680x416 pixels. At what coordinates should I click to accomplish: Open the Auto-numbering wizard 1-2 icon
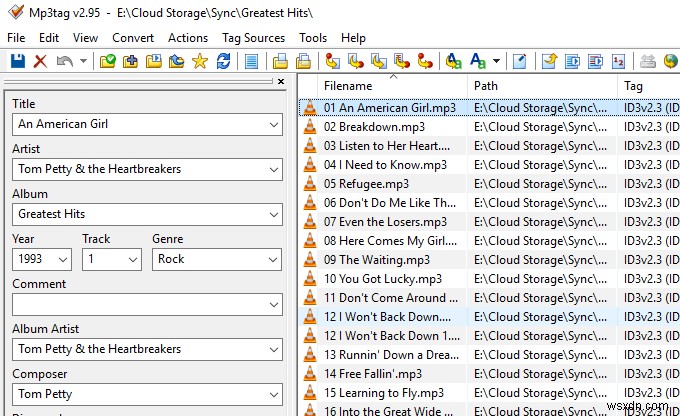click(618, 61)
